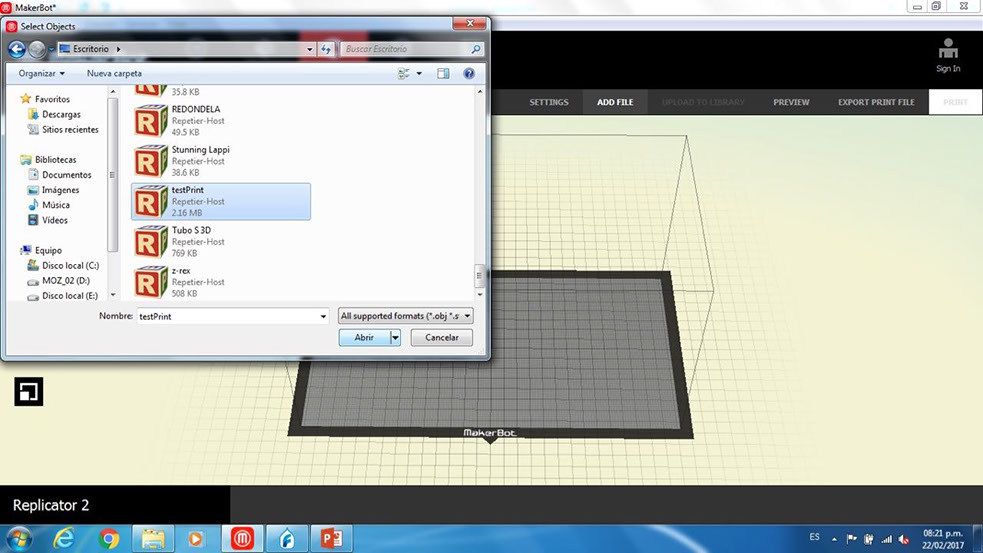Click the MakerBot Sign In person icon
The width and height of the screenshot is (983, 553).
point(948,50)
